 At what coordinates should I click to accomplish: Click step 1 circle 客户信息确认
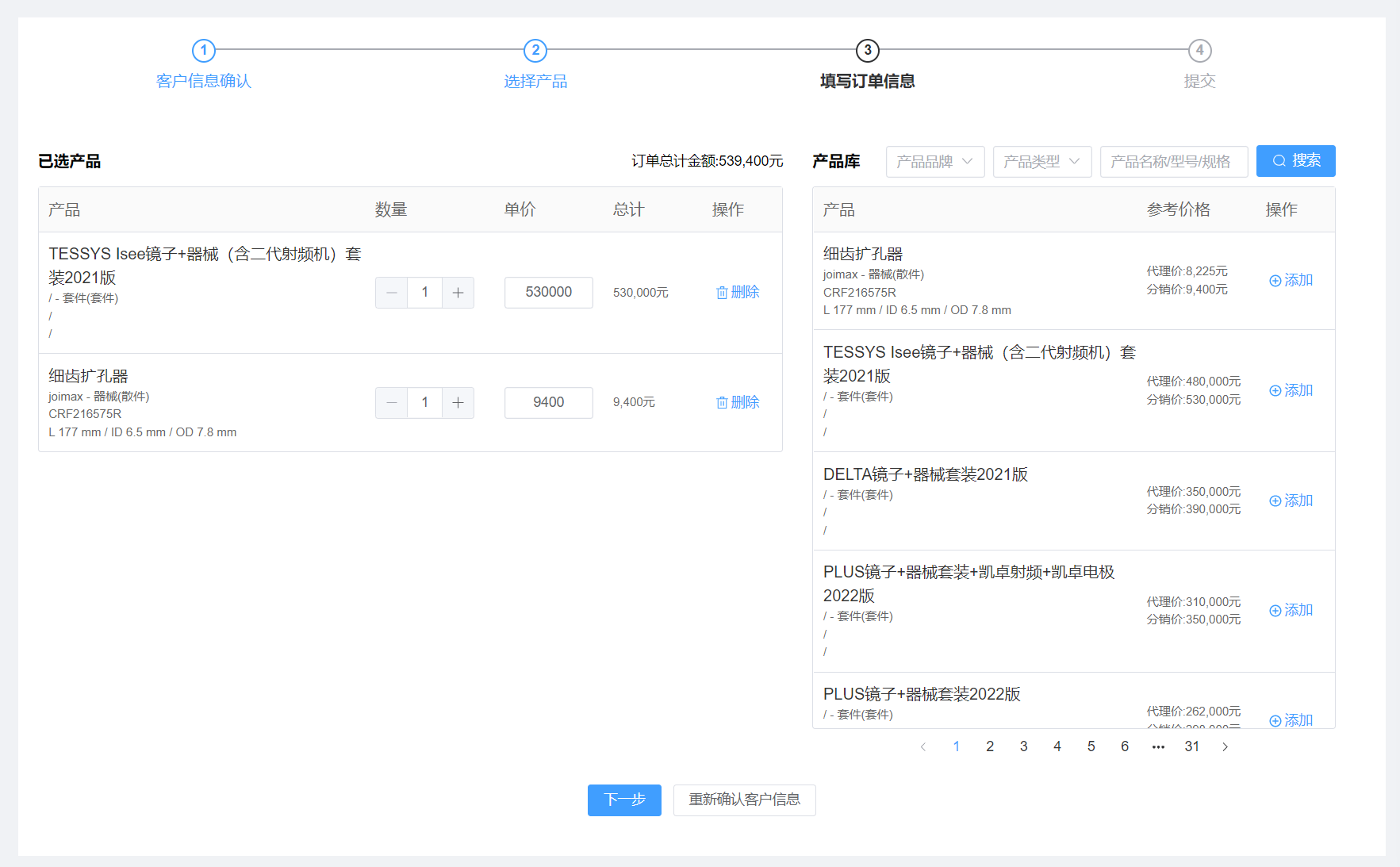[204, 51]
